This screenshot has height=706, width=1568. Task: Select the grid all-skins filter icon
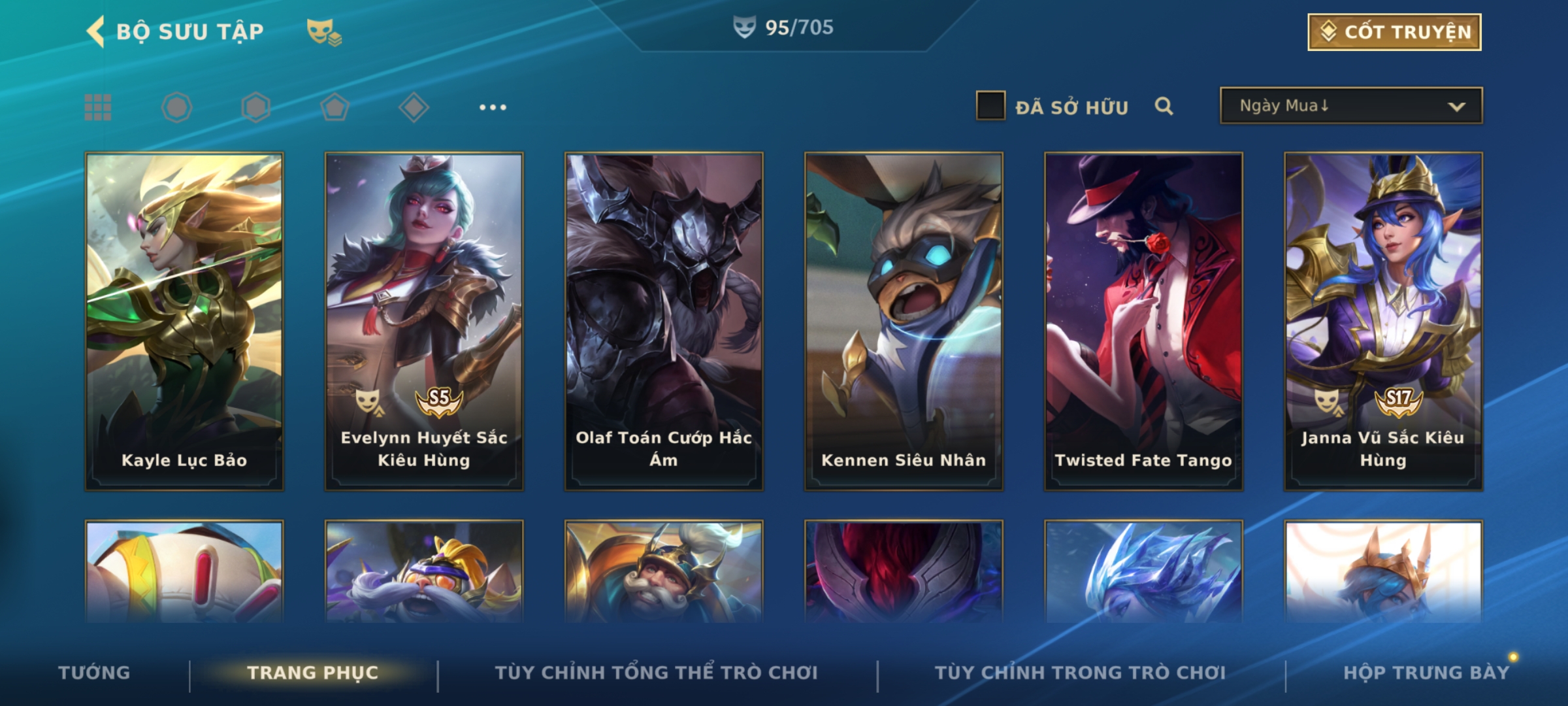click(98, 107)
